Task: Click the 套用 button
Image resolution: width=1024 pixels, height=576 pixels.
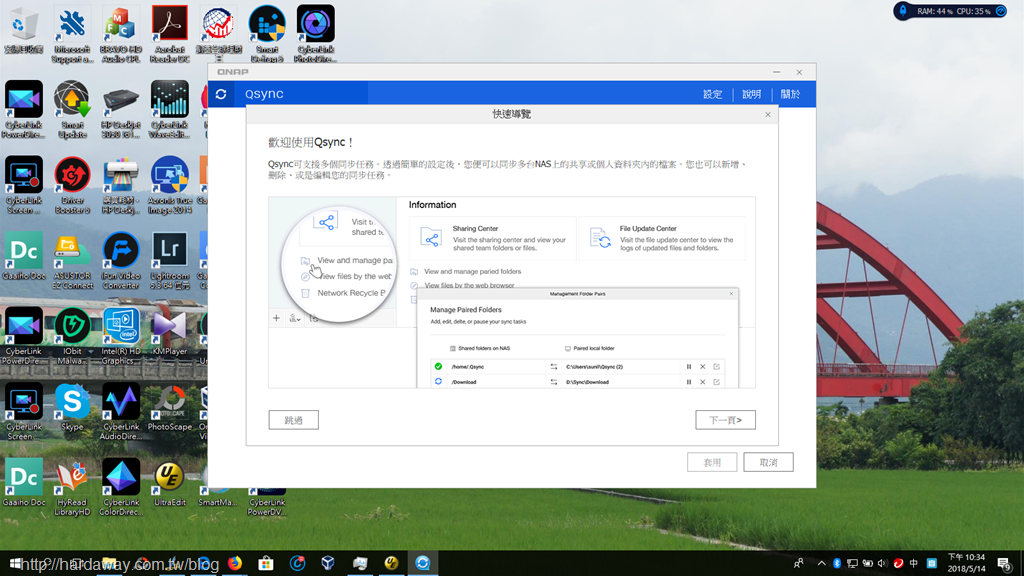Action: point(712,462)
